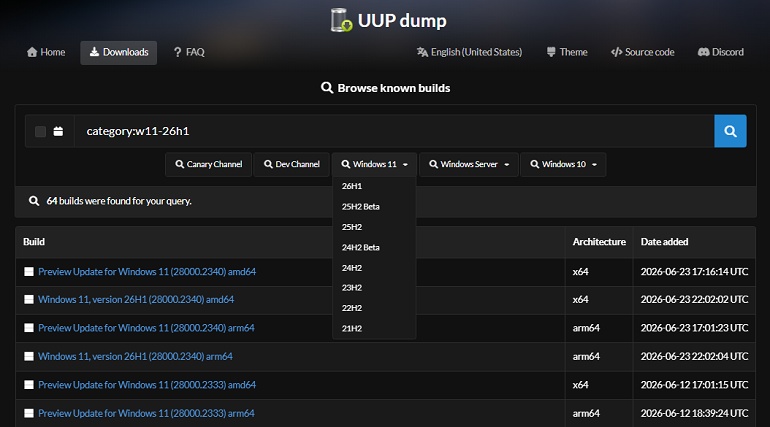Focus the build search input field
The image size is (770, 427).
(394, 131)
